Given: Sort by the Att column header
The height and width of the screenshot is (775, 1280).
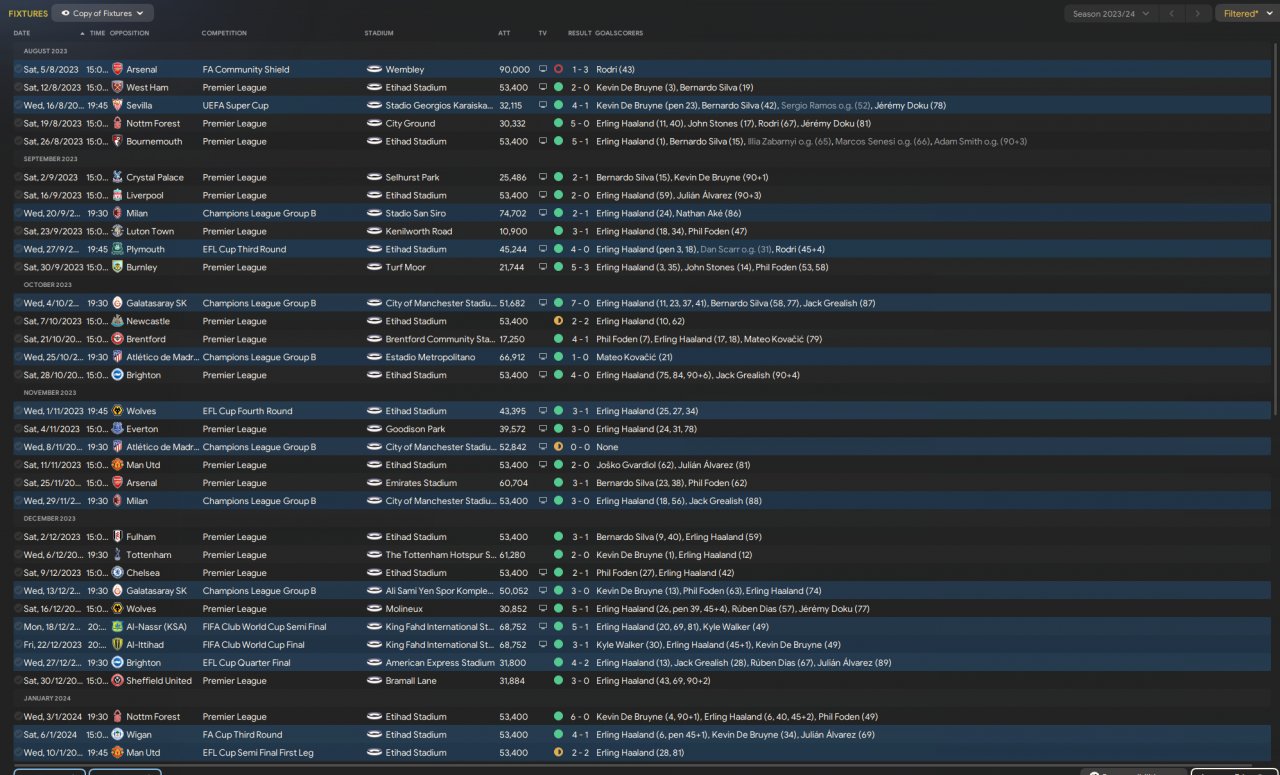Looking at the screenshot, I should click(x=504, y=33).
